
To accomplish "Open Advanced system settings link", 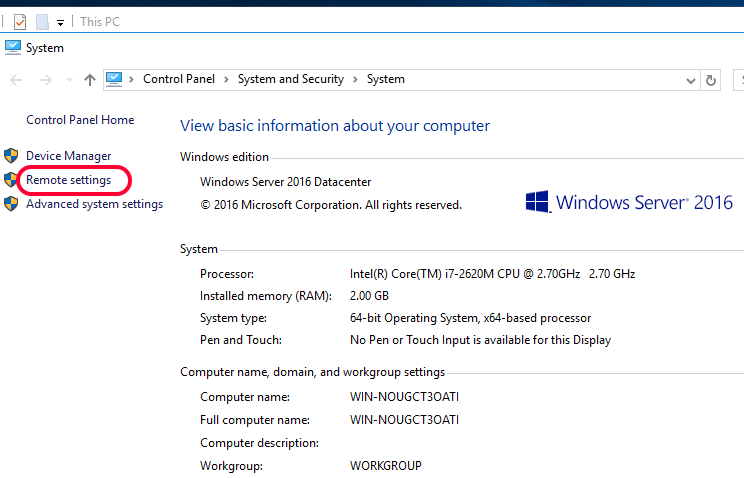I will coord(94,204).
